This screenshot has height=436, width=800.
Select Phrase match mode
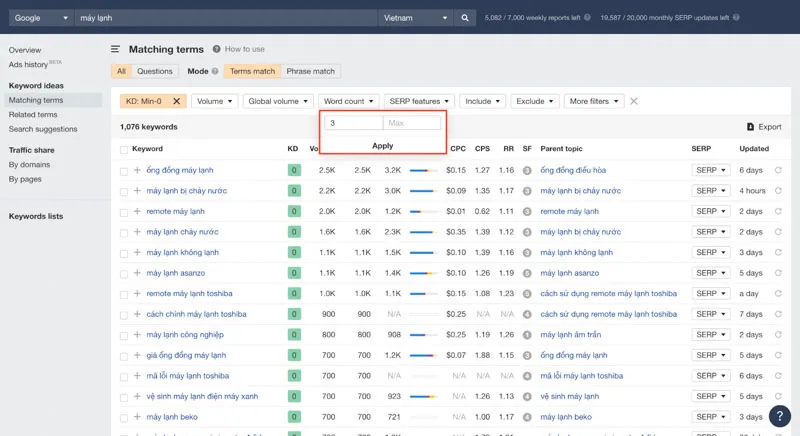pyautogui.click(x=310, y=71)
